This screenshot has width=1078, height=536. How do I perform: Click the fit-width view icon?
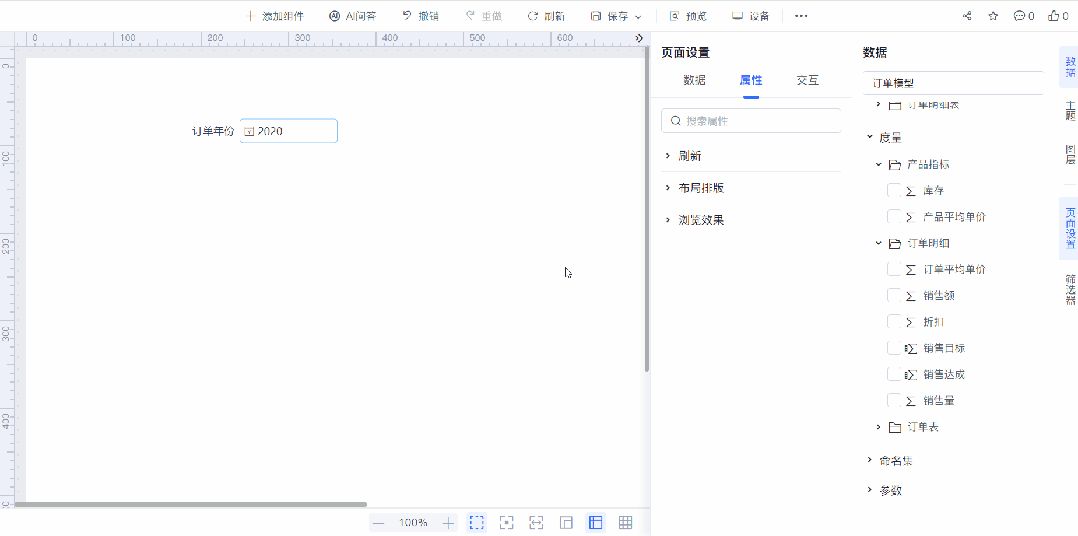point(536,523)
